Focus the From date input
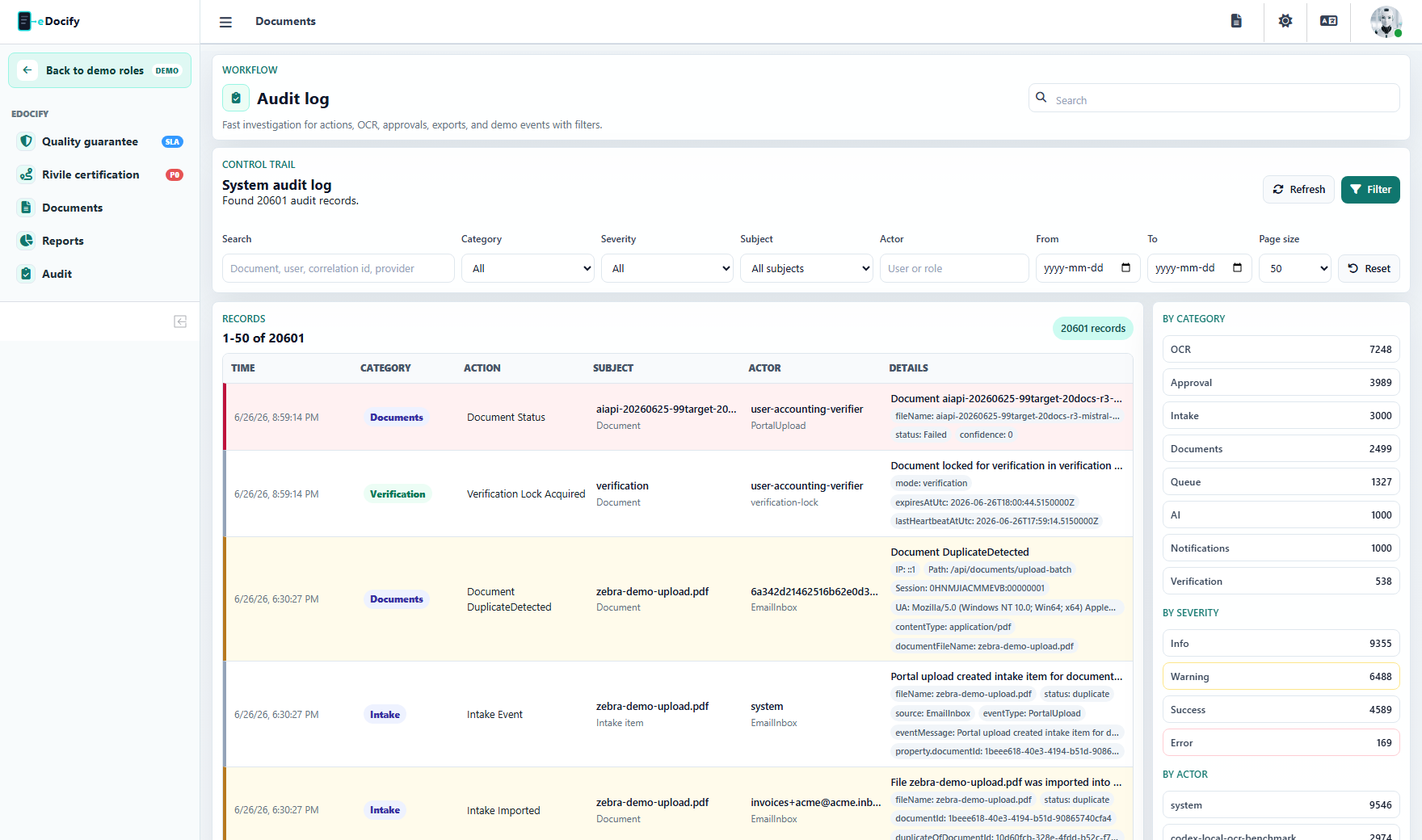Viewport: 1422px width, 840px height. click(x=1088, y=269)
